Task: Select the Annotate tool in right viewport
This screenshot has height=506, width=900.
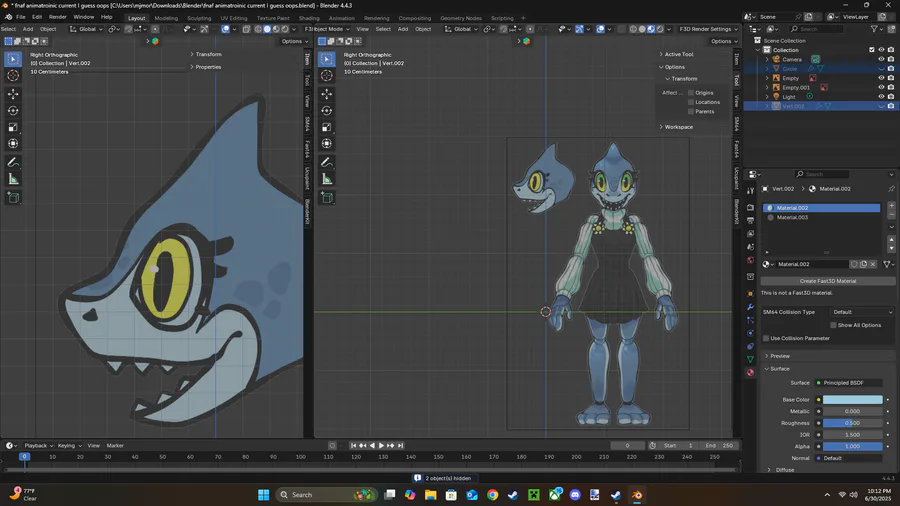Action: [x=327, y=163]
